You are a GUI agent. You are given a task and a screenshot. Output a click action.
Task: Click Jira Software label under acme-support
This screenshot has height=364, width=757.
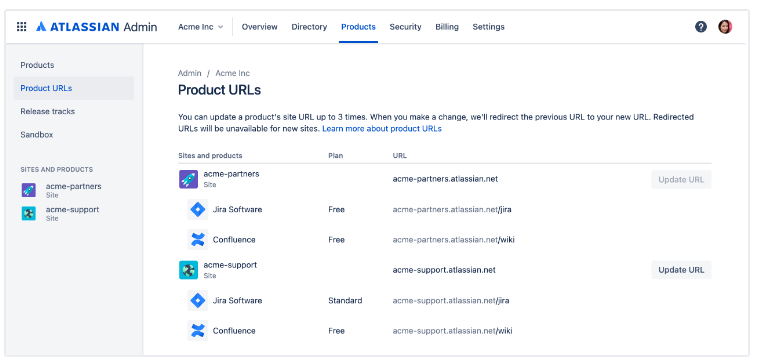(x=238, y=300)
